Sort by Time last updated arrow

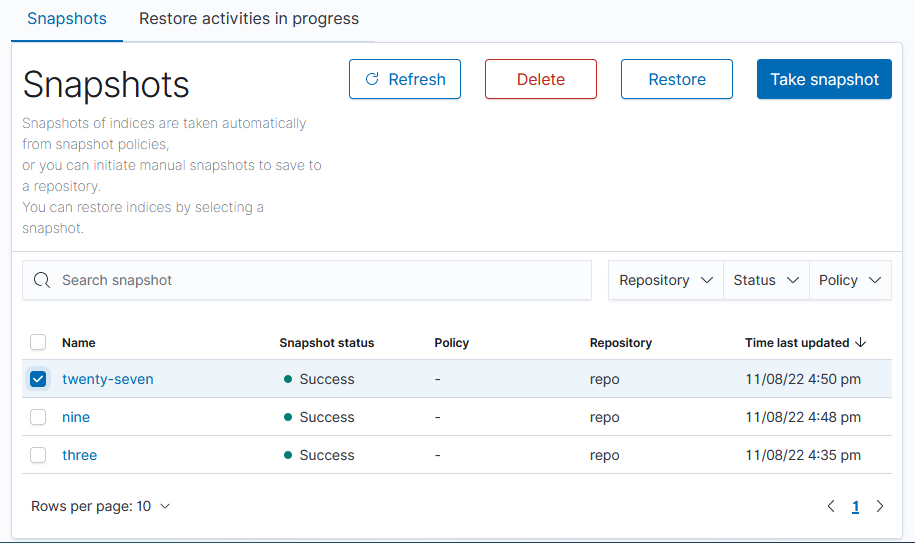[860, 342]
